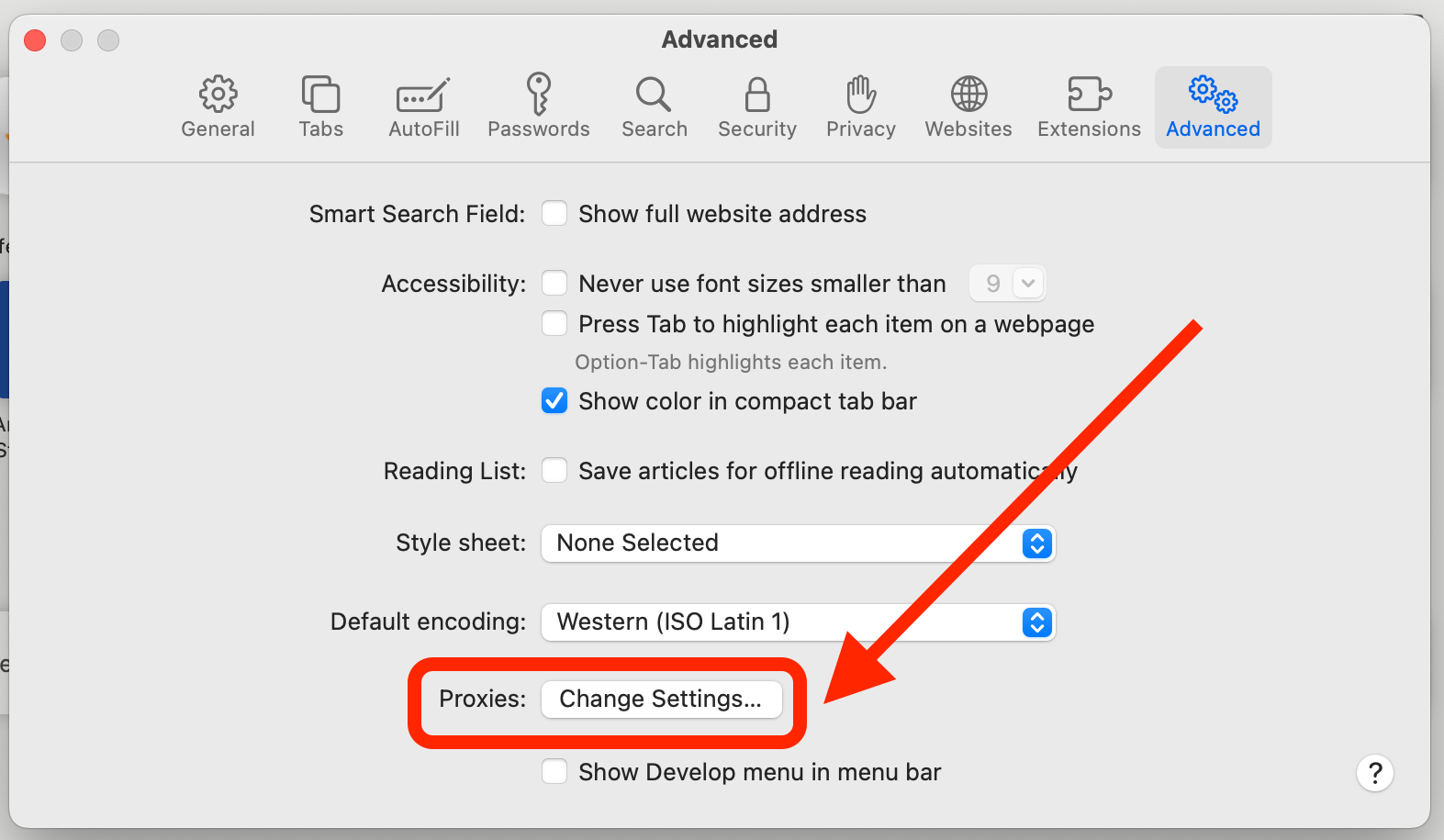Open the General preferences gear icon
Viewport: 1444px width, 840px height.
coord(218,94)
